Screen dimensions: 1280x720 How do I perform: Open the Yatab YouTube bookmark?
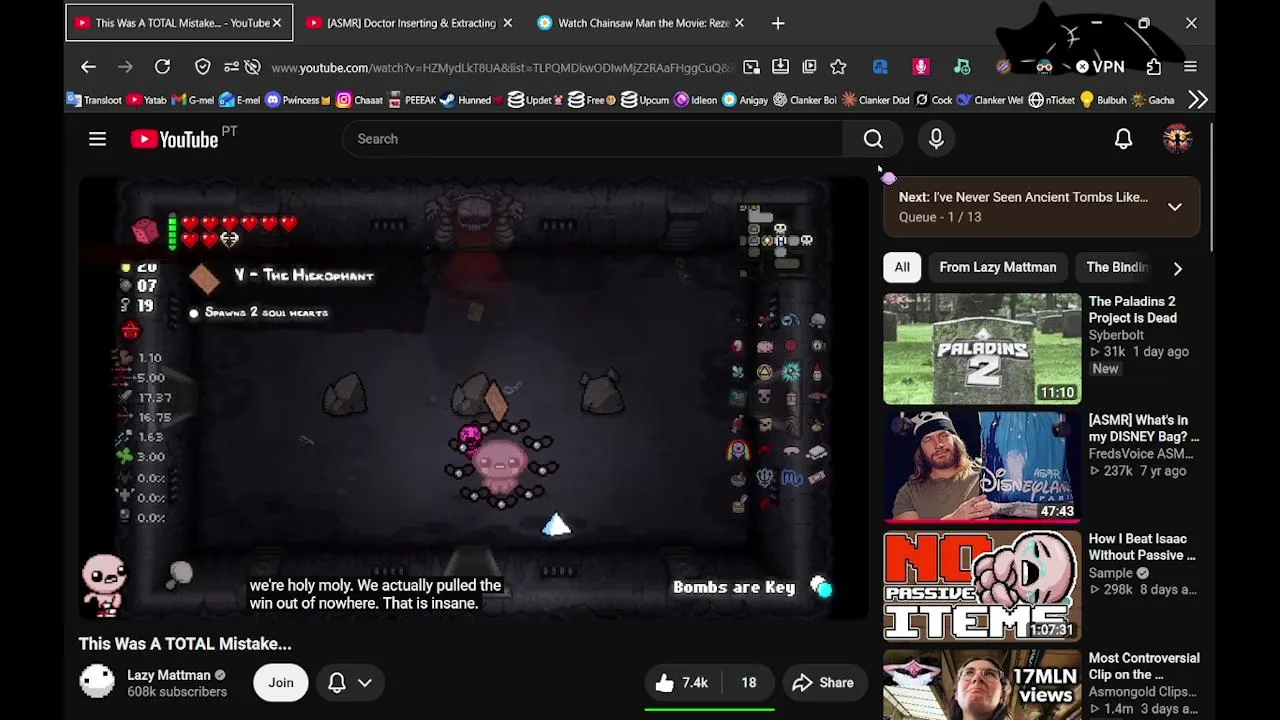[x=147, y=100]
